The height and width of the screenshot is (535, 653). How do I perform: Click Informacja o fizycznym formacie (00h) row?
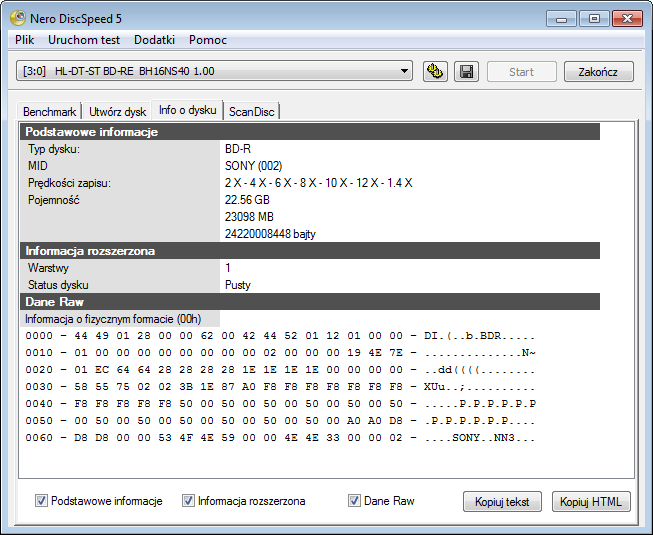tap(120, 319)
